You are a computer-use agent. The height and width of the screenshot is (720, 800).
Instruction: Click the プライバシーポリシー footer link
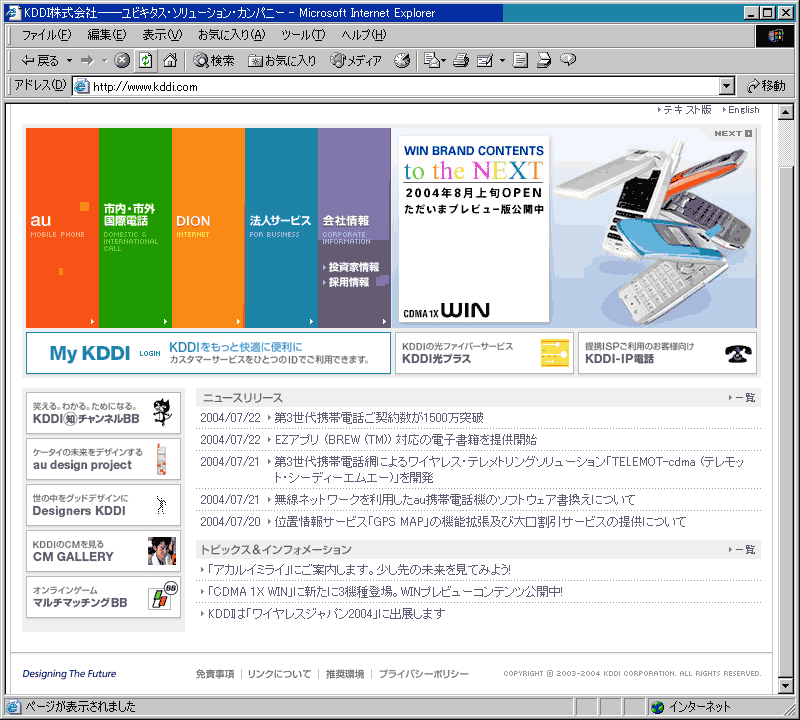(423, 674)
